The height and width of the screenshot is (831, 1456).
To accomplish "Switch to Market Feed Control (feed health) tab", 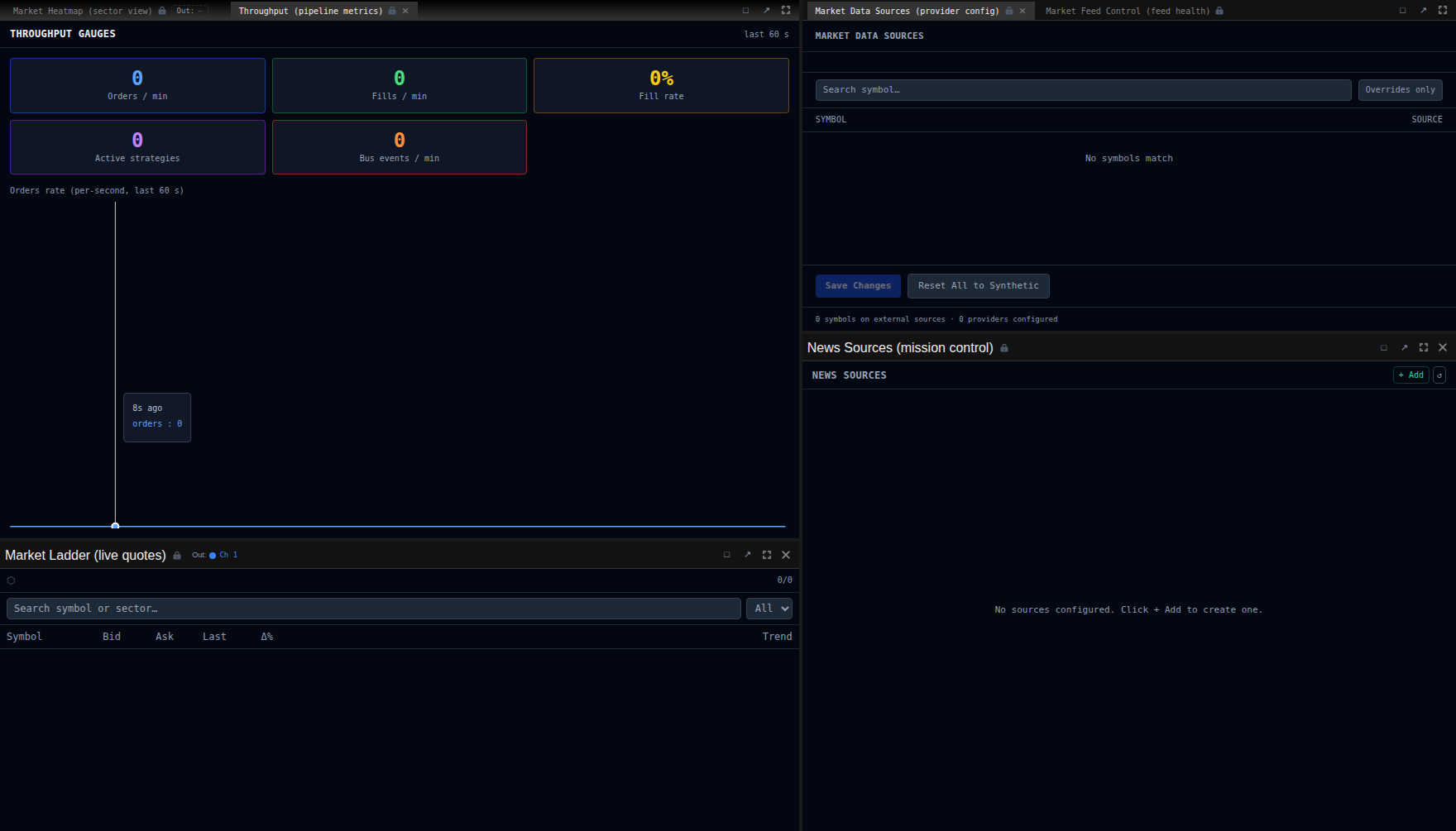I will point(1127,11).
